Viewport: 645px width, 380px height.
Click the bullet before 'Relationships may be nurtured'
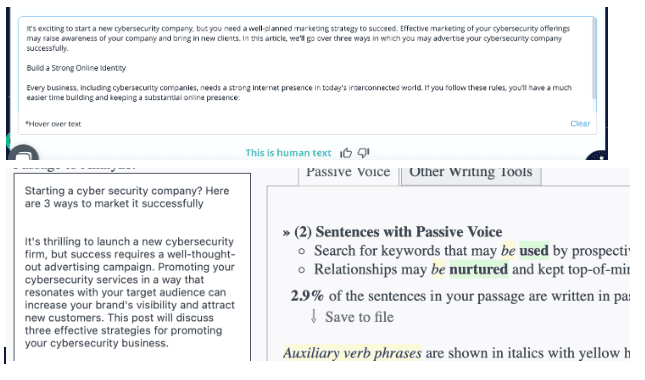point(302,270)
